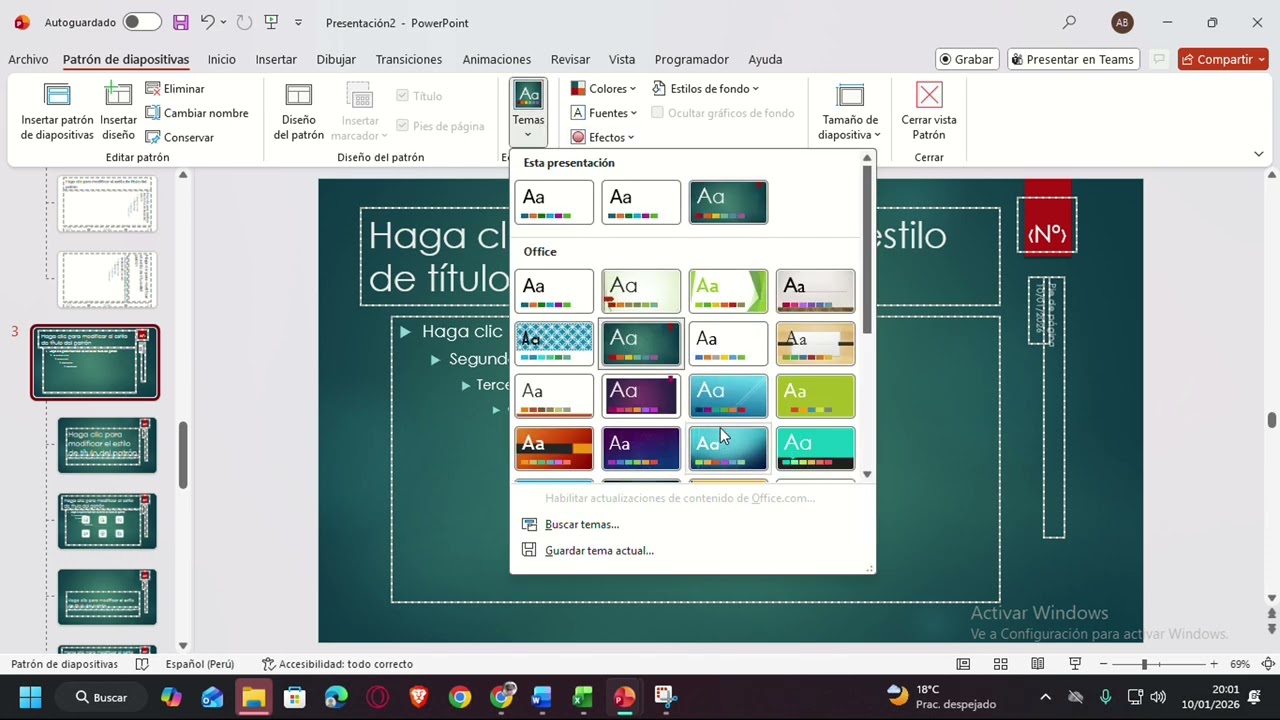Toggle the Título checkbox
Viewport: 1280px width, 720px height.
402,96
